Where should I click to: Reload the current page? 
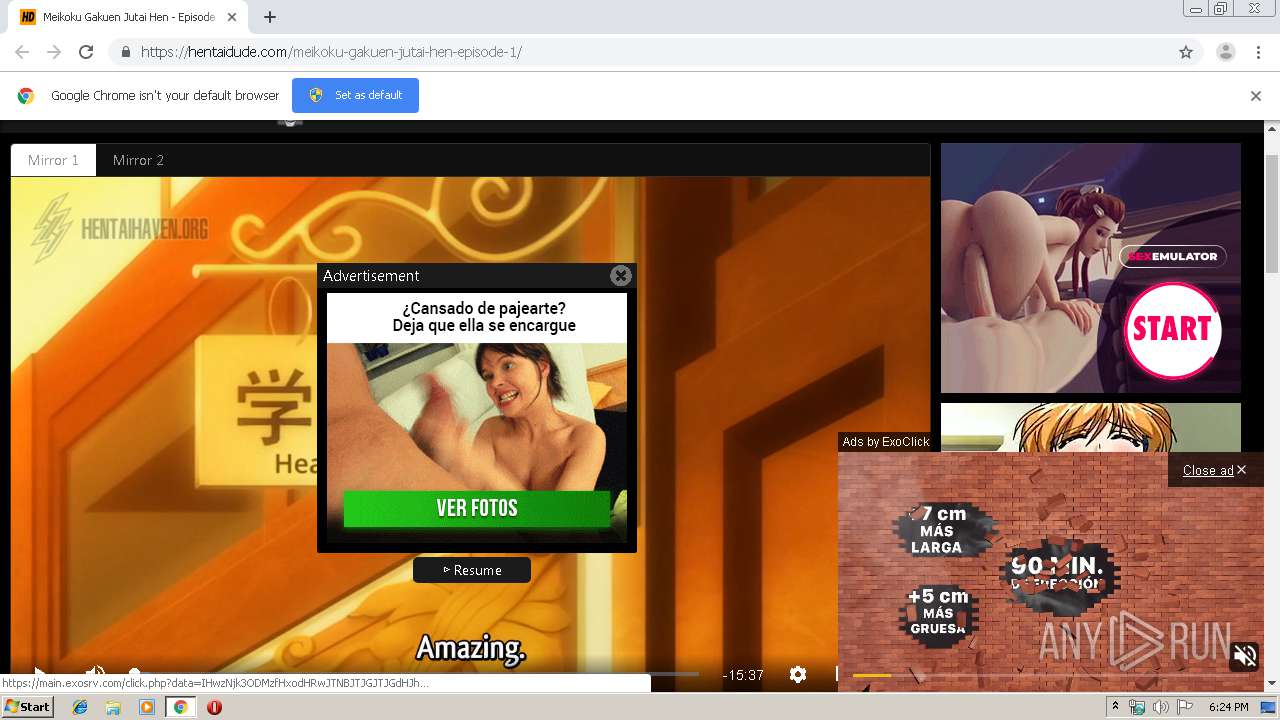pyautogui.click(x=86, y=52)
